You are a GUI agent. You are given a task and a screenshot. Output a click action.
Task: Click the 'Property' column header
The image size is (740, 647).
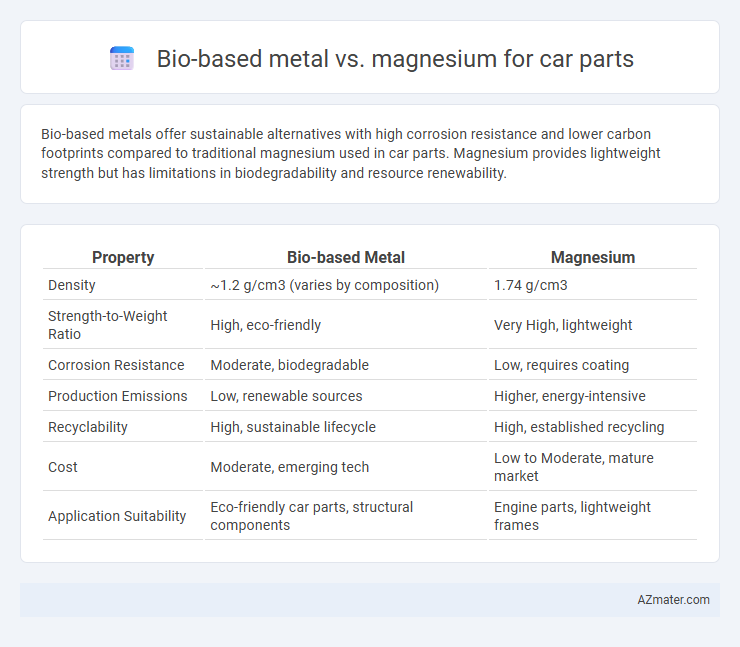coord(123,257)
